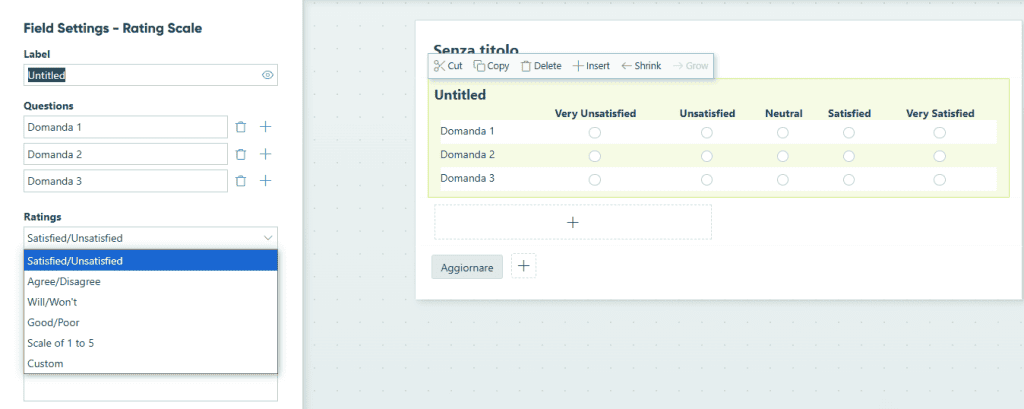Select Very Satisfied for Domanda 3

click(939, 180)
